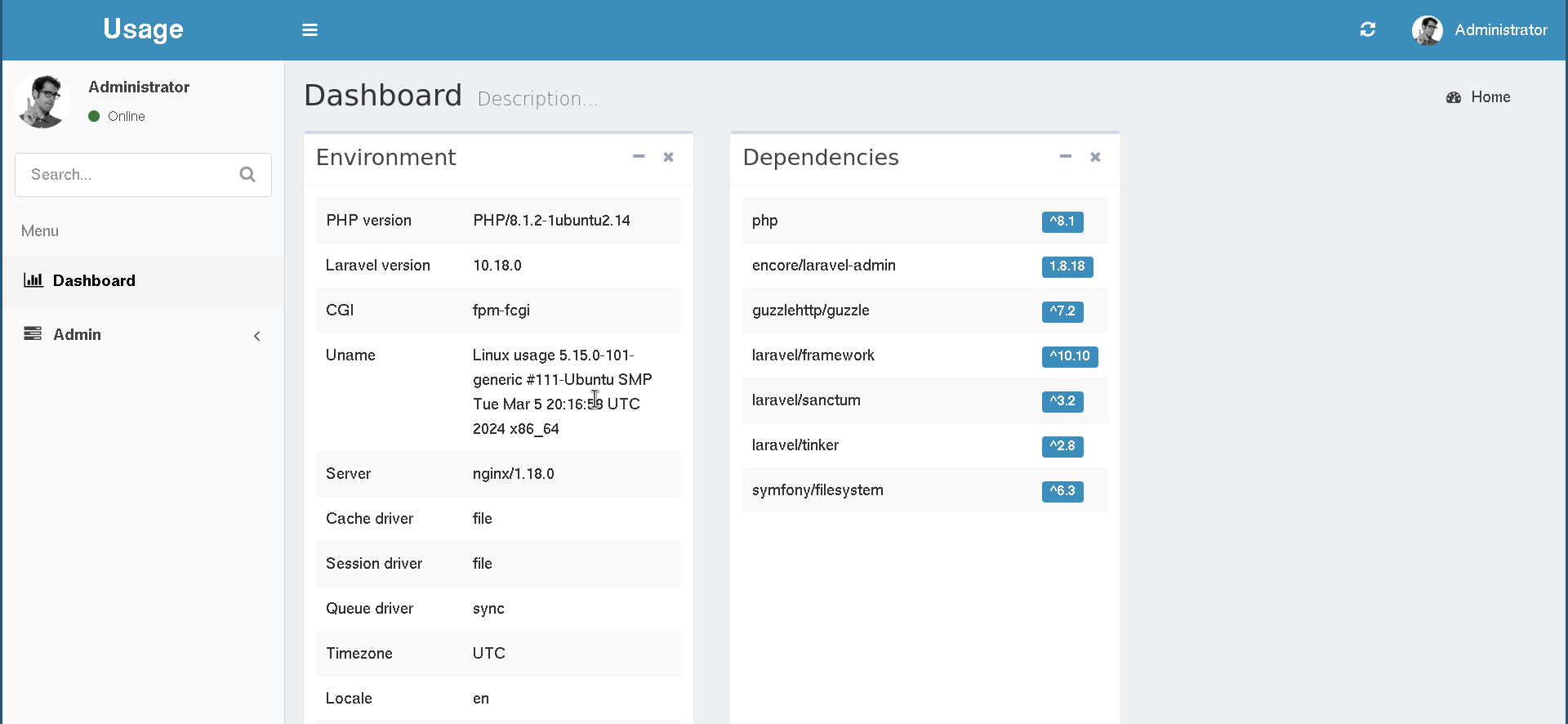Click the php ^8.1 version badge
The image size is (1568, 724).
pyautogui.click(x=1062, y=221)
